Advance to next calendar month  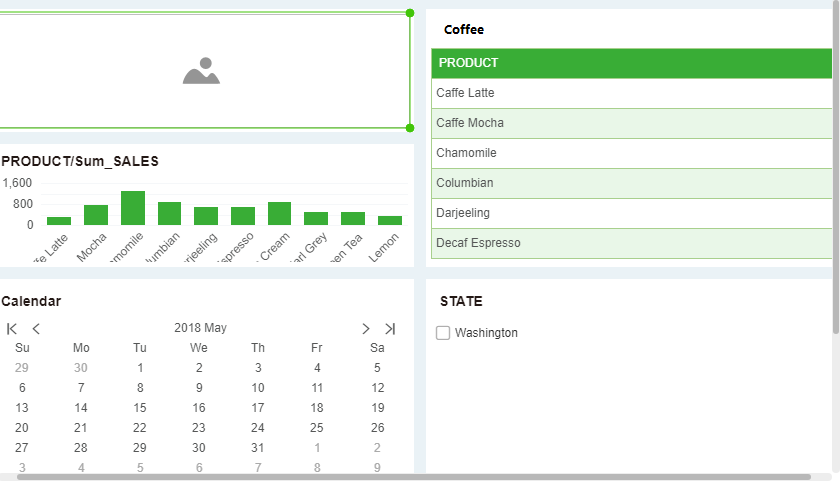coord(366,328)
